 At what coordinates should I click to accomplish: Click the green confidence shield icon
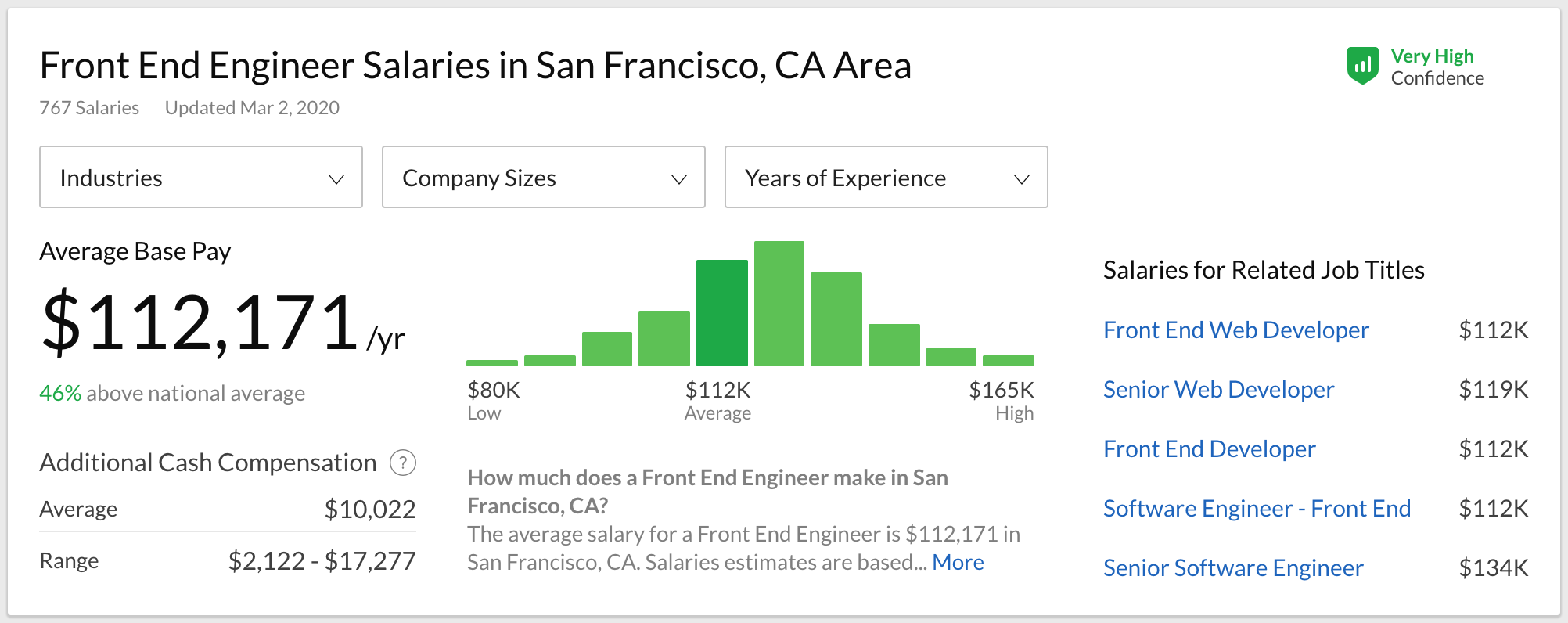1362,66
